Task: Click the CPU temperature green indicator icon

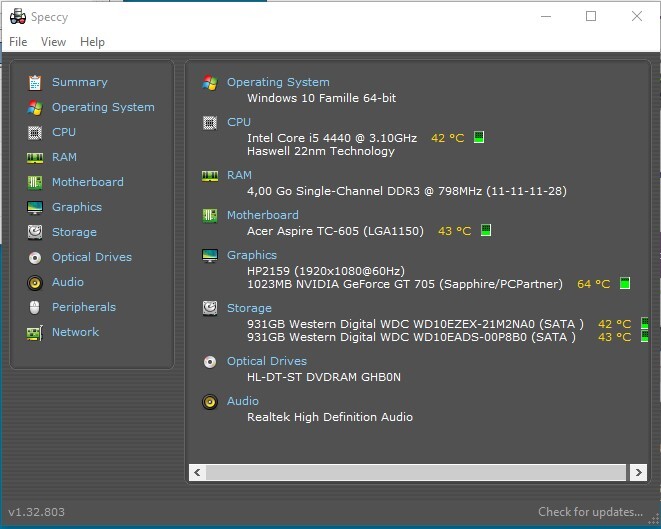Action: 479,137
